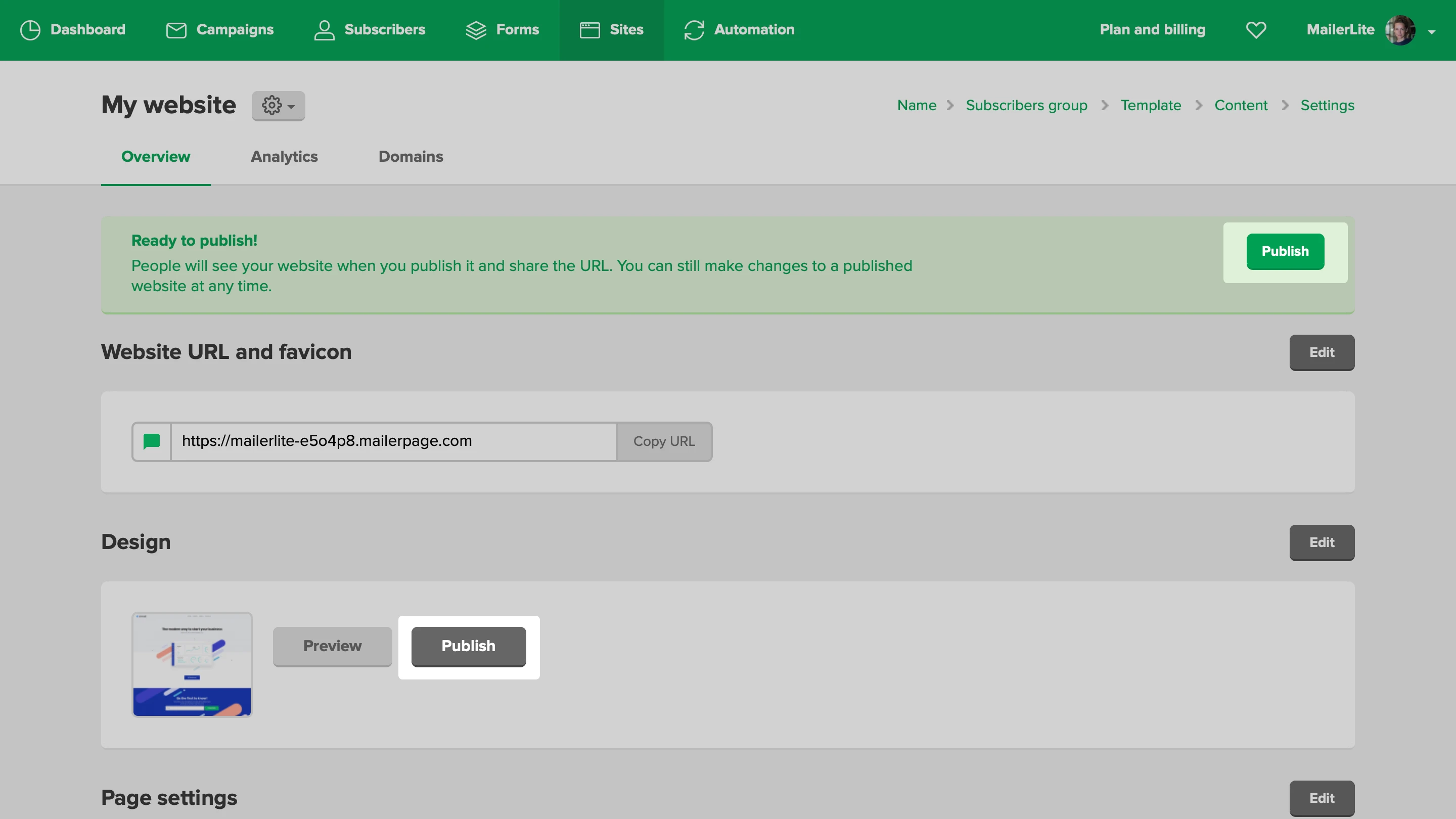The width and height of the screenshot is (1456, 819).
Task: Click the Dashboard pie chart icon
Action: tap(30, 30)
